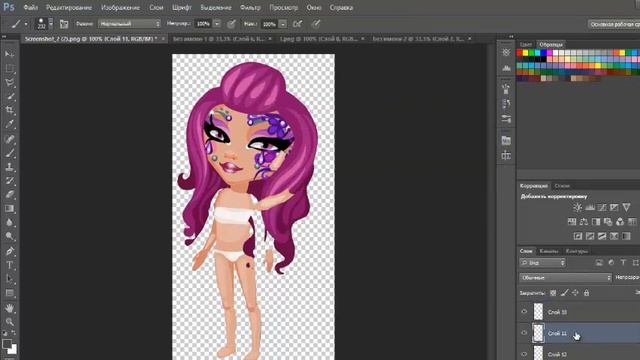Toggle type layer filter T icon
The height and width of the screenshot is (360, 640).
pyautogui.click(x=623, y=263)
